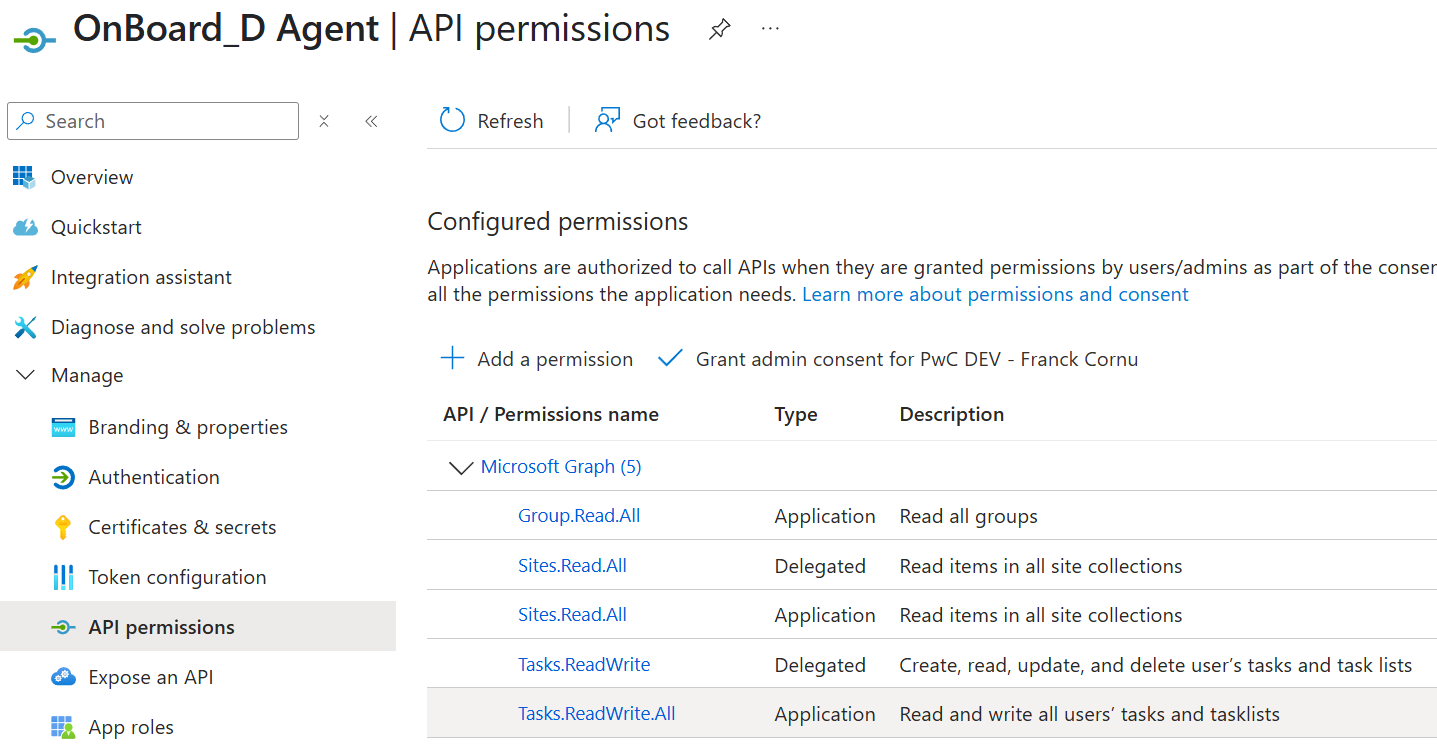Click the 'Read all groups' description
1437x752 pixels.
pyautogui.click(x=969, y=516)
